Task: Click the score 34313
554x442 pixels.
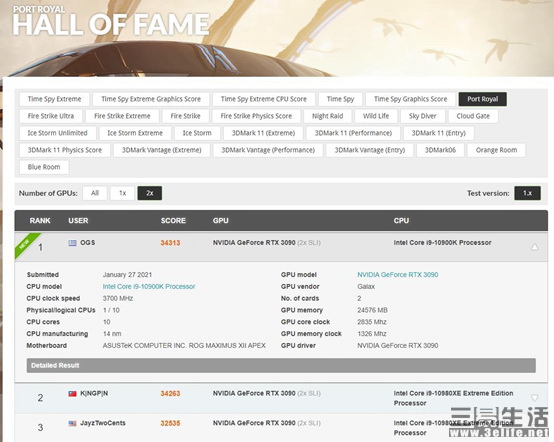Action: 170,243
